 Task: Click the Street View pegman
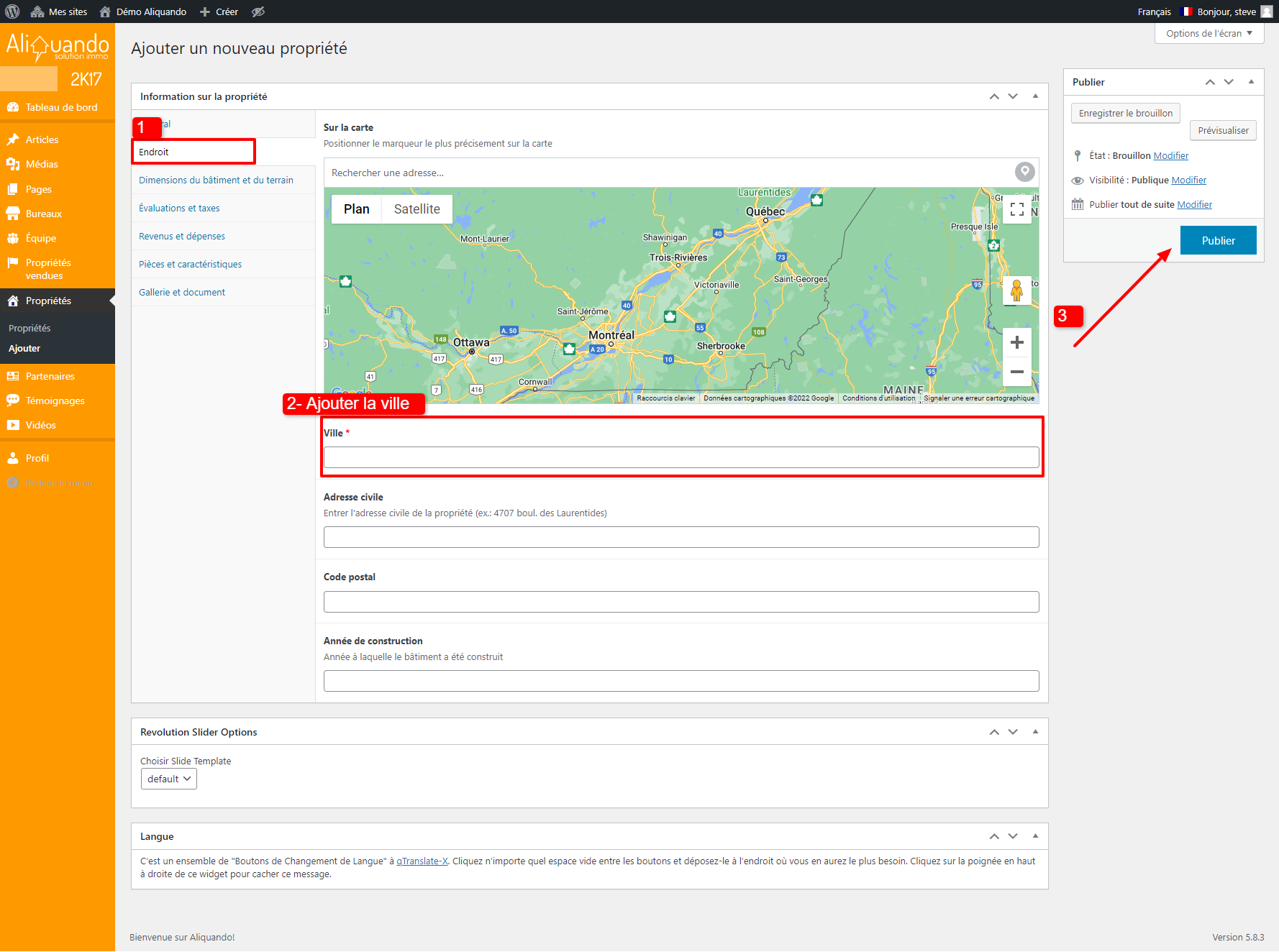[x=1016, y=290]
